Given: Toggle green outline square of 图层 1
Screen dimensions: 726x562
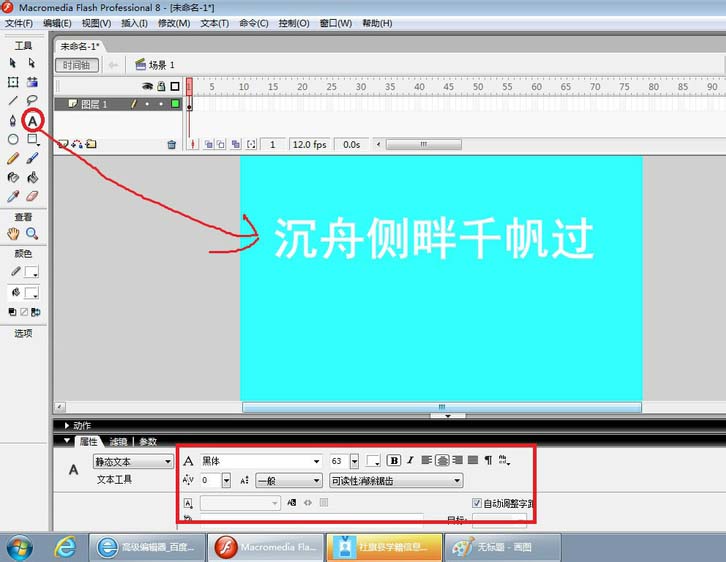Looking at the screenshot, I should pyautogui.click(x=175, y=104).
